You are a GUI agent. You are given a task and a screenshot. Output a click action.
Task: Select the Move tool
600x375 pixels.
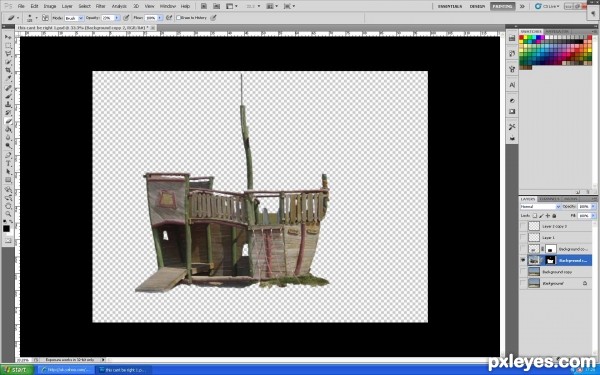(x=8, y=37)
